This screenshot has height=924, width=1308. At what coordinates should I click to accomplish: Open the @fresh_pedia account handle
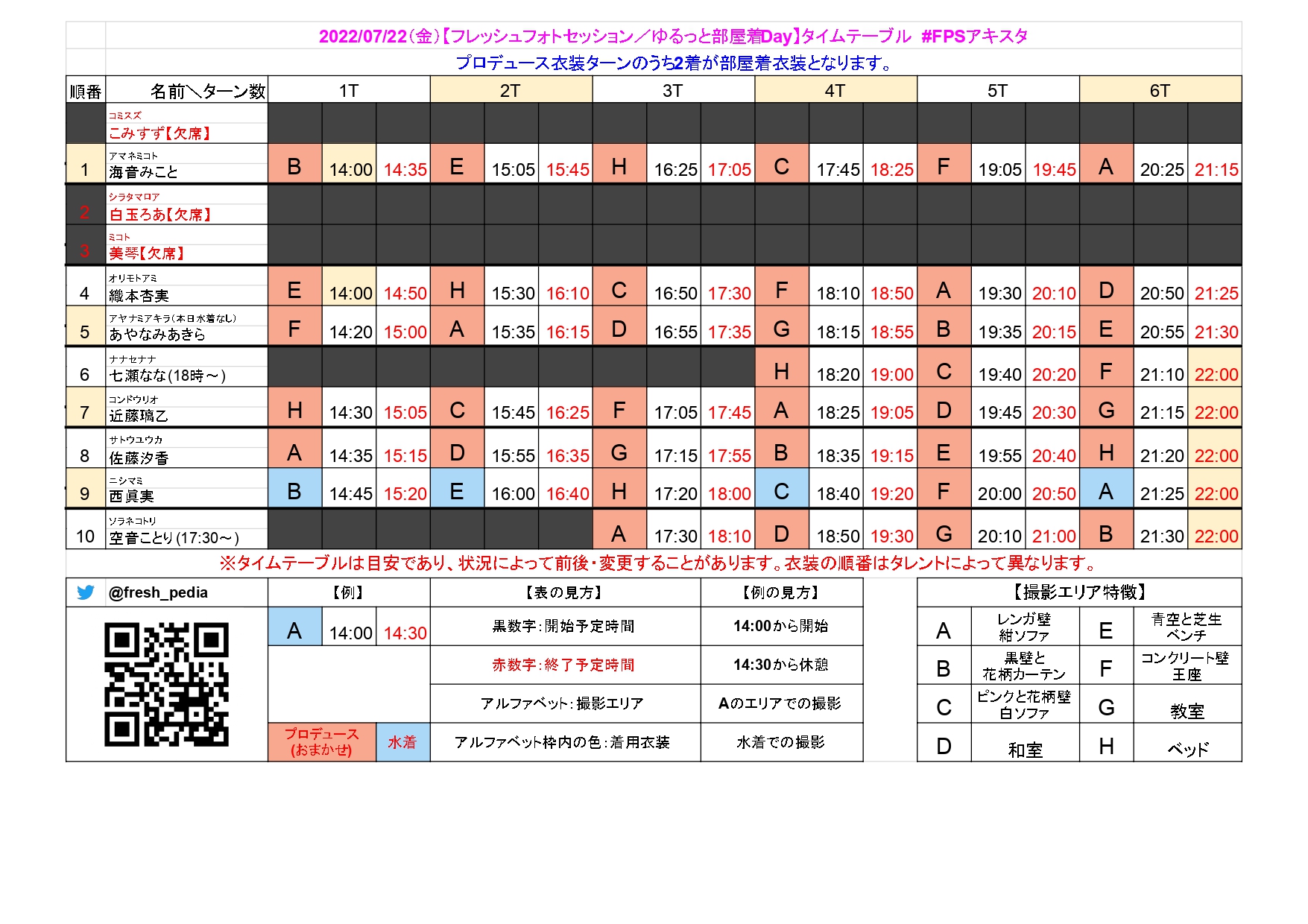(x=158, y=593)
